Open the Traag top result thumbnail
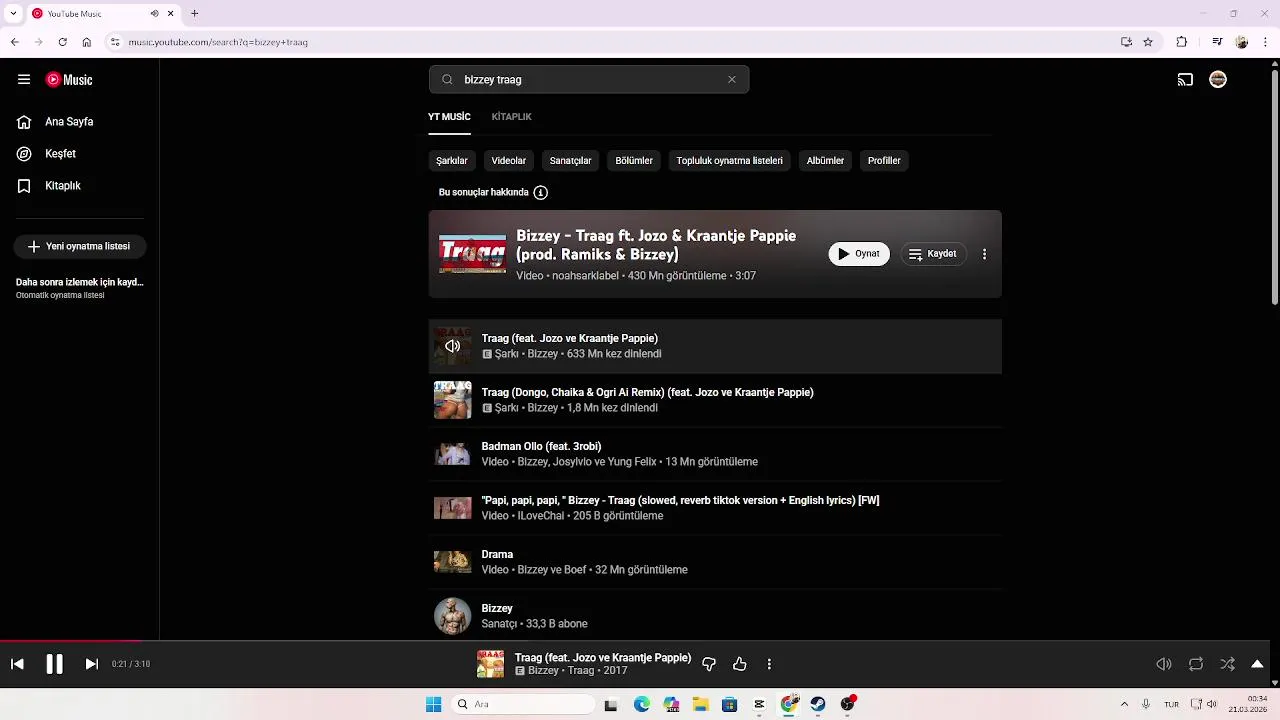1280x720 pixels. (x=472, y=254)
